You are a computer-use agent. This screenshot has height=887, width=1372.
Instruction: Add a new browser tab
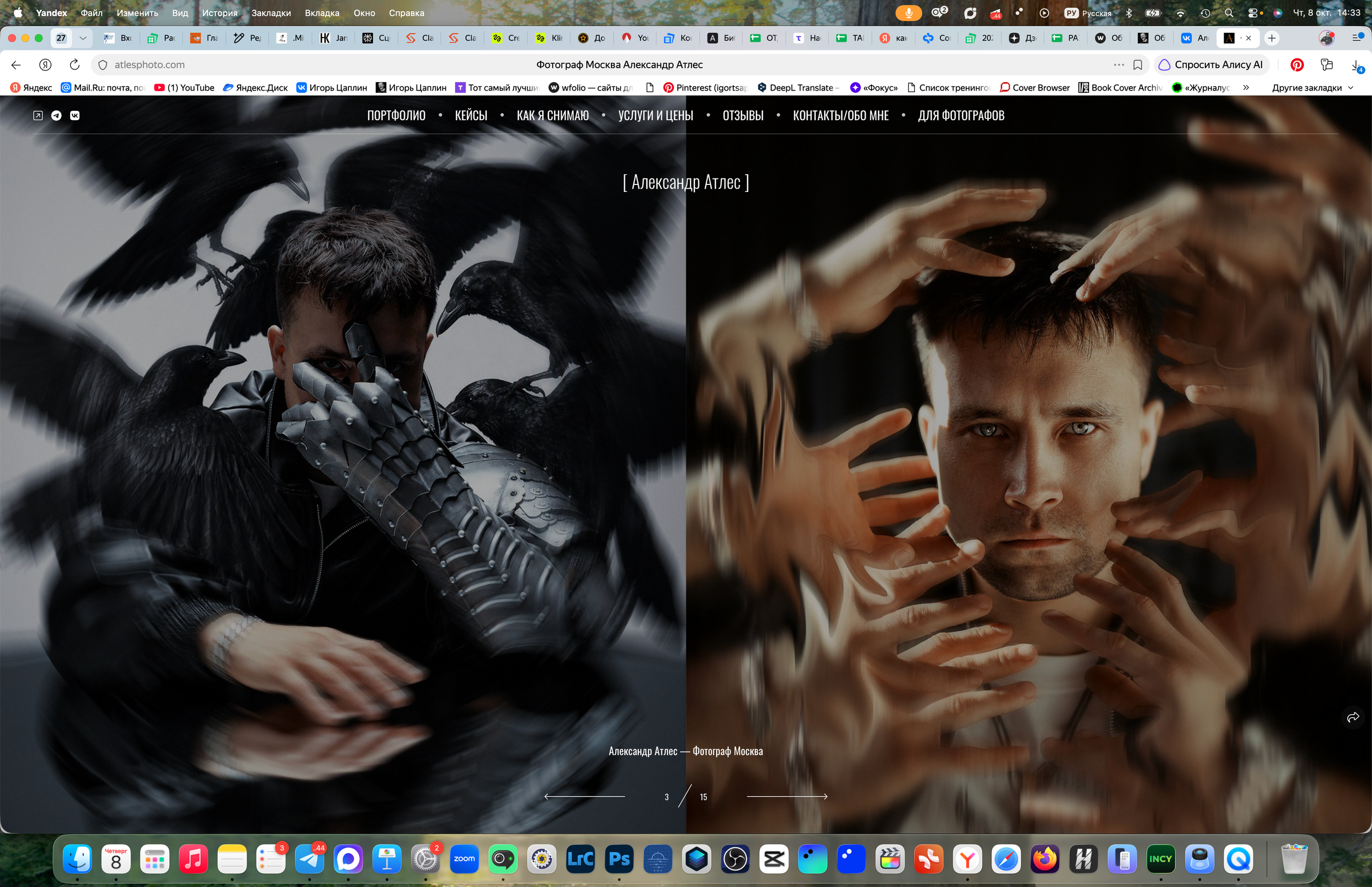(1272, 38)
